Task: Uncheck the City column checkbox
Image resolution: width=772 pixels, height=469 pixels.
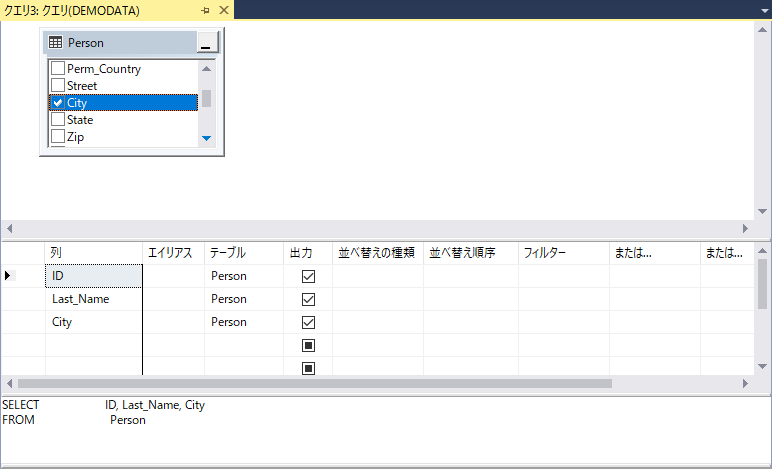Action: pos(58,103)
